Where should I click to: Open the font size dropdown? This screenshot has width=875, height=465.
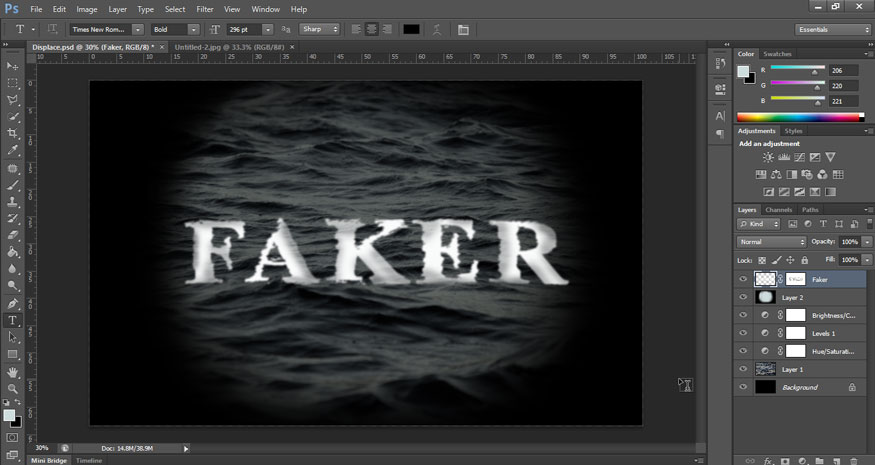(x=267, y=30)
